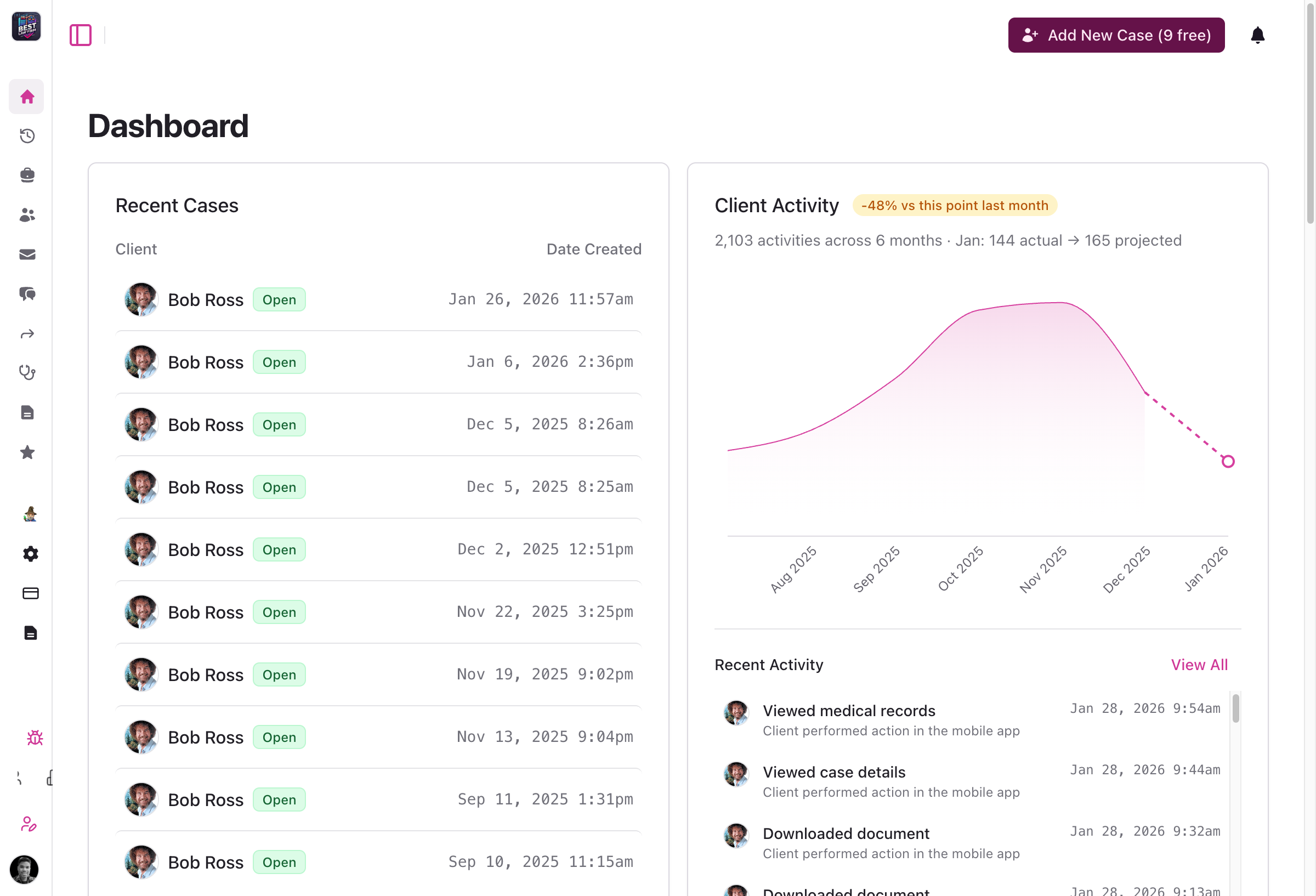Open the cases briefcase icon
Image resolution: width=1316 pixels, height=896 pixels.
coord(27,174)
